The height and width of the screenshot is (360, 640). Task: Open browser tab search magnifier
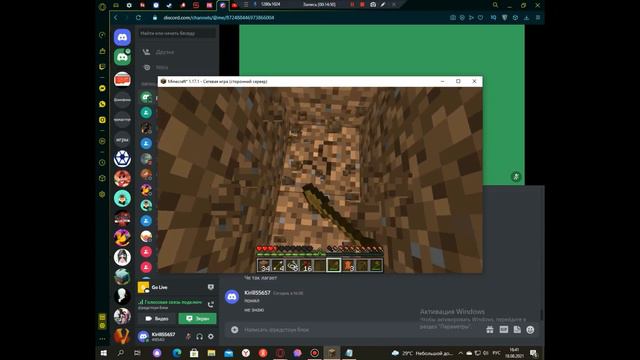pos(495,5)
